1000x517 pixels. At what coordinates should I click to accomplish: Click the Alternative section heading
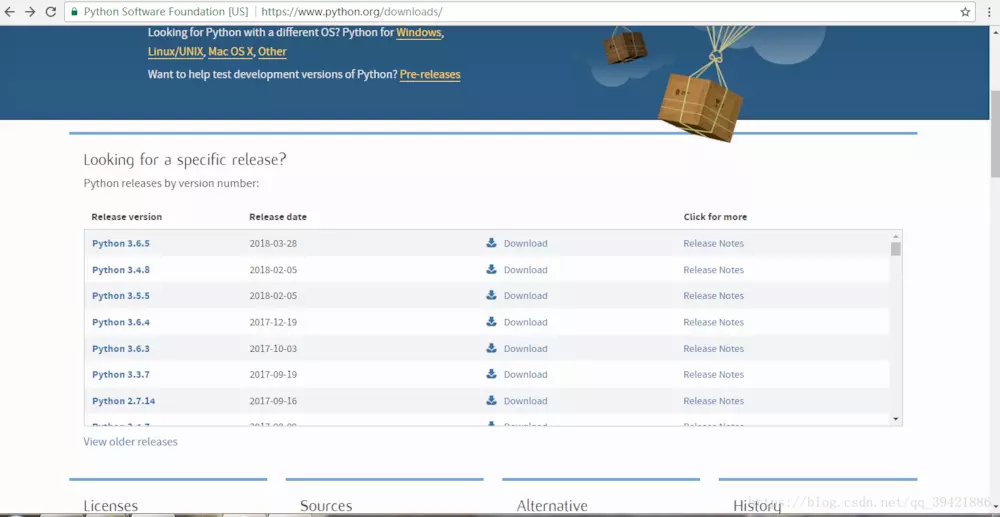click(552, 506)
